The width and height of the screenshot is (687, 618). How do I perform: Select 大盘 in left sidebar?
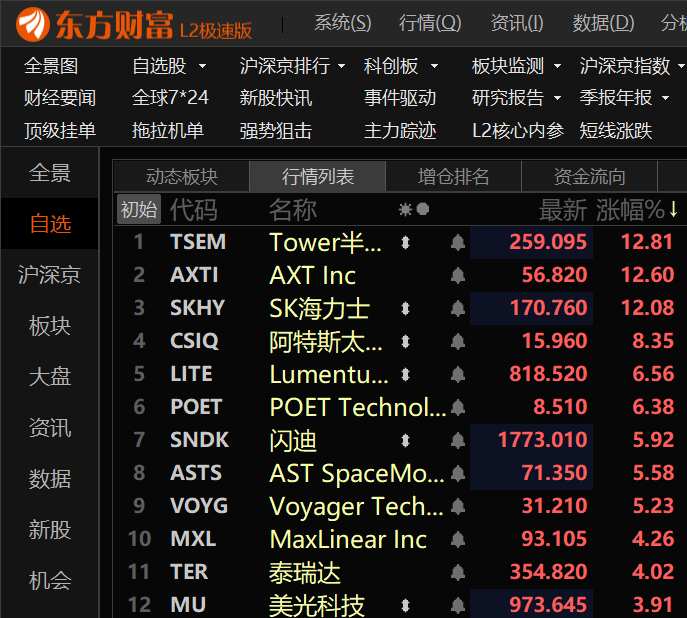[50, 377]
